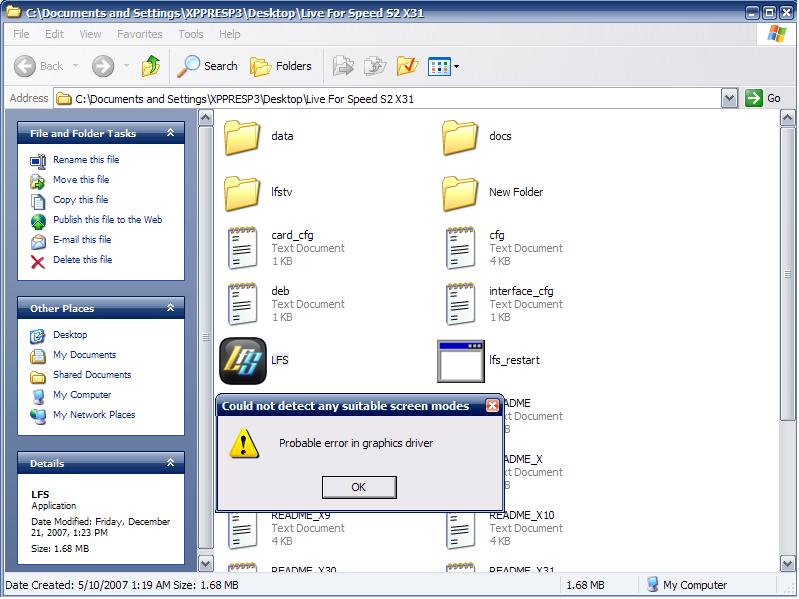799x599 pixels.
Task: Open the Help menu
Action: point(230,34)
